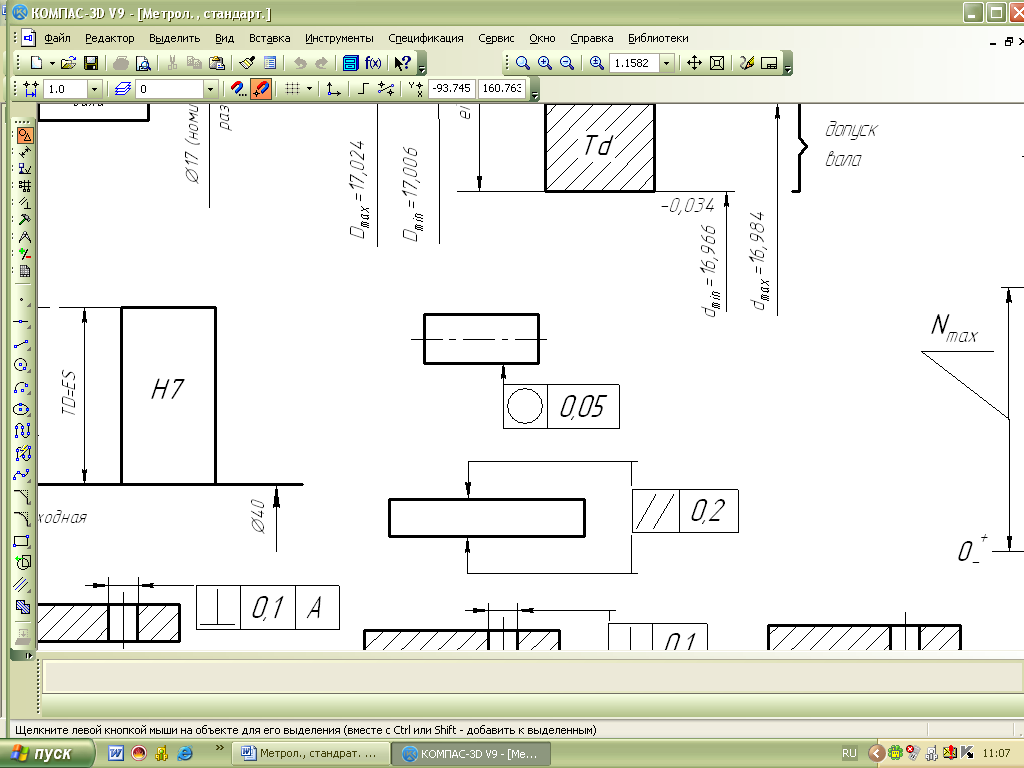Open the Variables f(x) icon
The height and width of the screenshot is (768, 1024).
point(373,63)
